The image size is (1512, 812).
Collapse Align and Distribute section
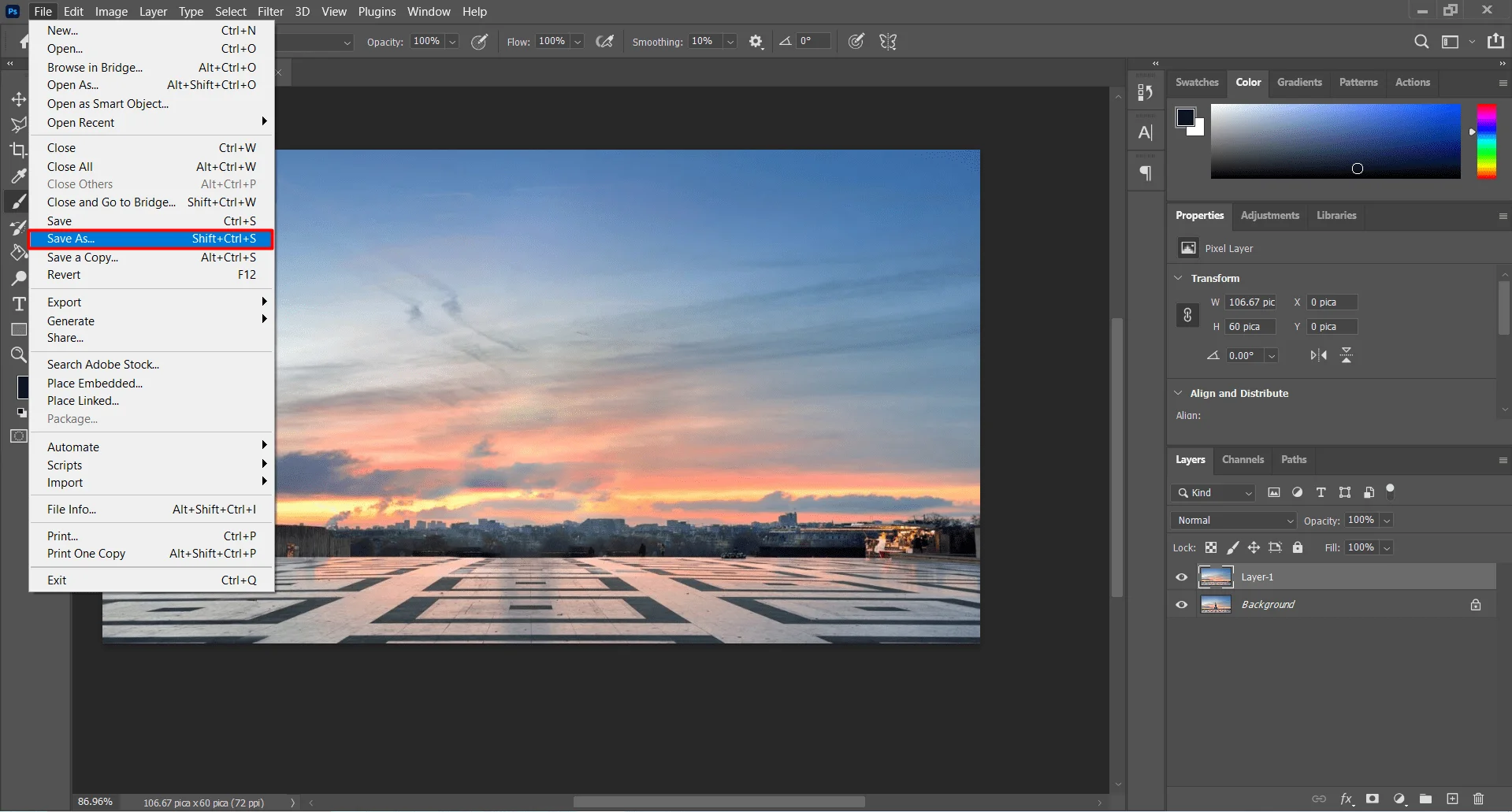(1179, 393)
